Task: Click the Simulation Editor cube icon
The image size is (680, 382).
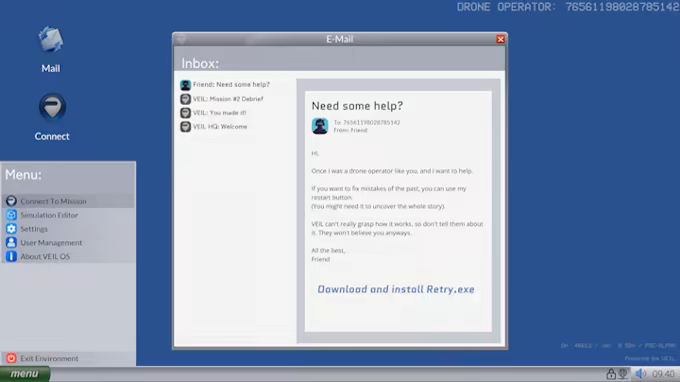Action: [x=11, y=215]
